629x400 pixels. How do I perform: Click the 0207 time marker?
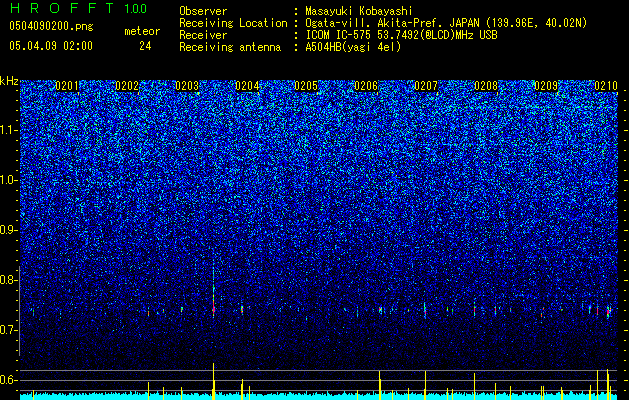(x=426, y=86)
